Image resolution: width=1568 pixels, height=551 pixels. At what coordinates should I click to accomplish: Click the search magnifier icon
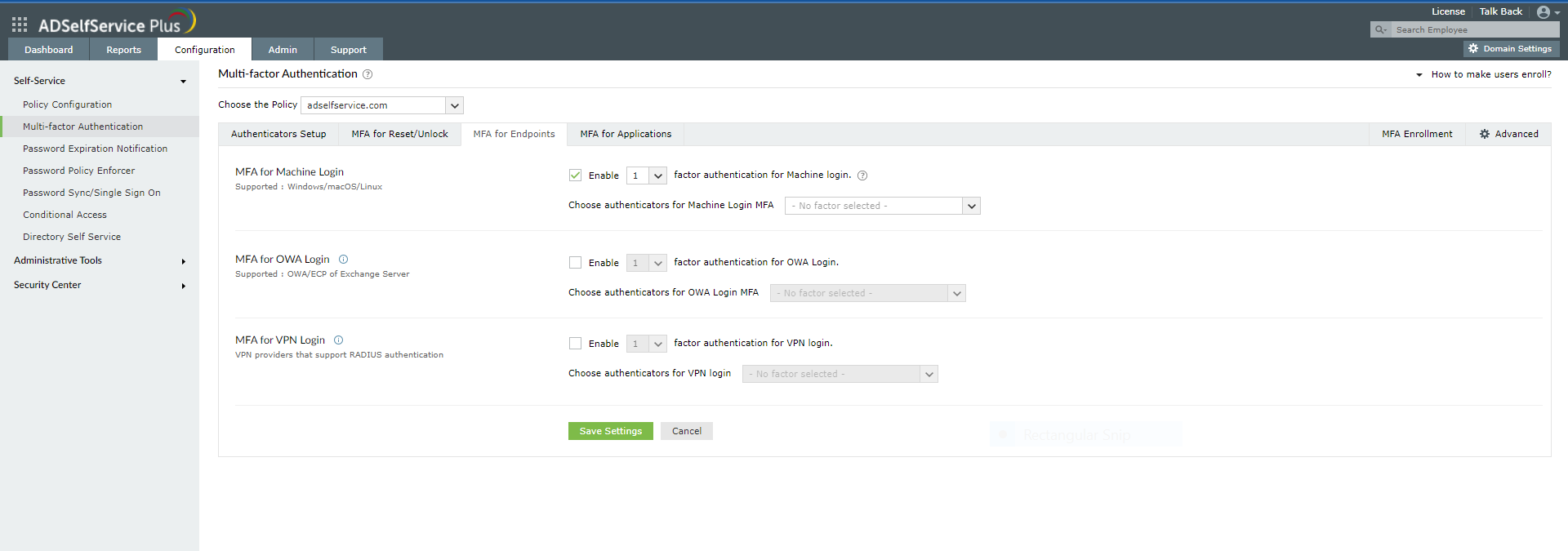tap(1380, 29)
